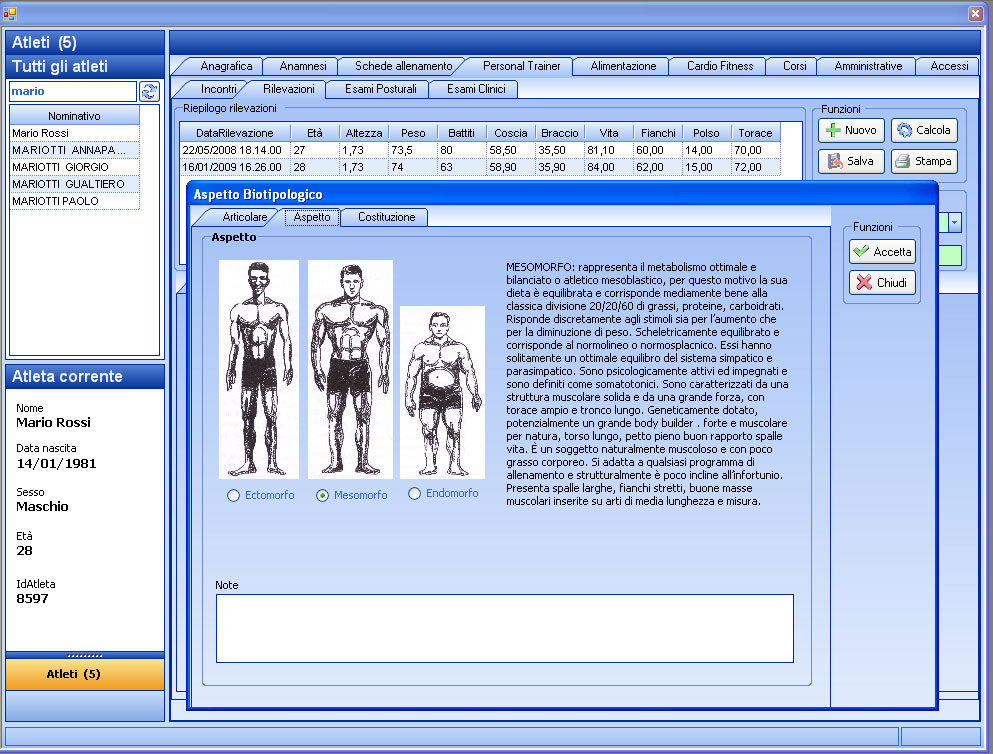993x754 pixels.
Task: Click the green color box behind dialog
Action: point(949,255)
